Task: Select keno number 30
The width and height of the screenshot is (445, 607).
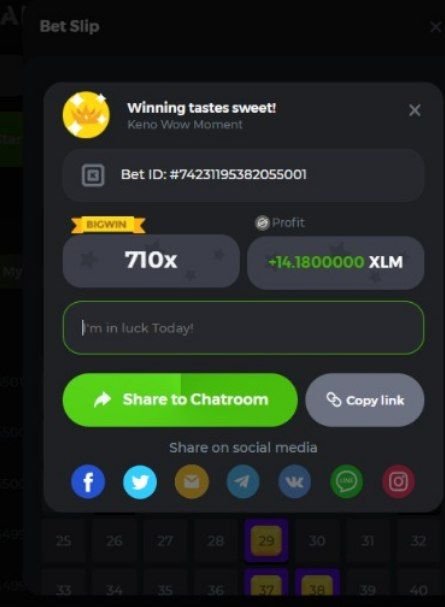Action: click(317, 540)
